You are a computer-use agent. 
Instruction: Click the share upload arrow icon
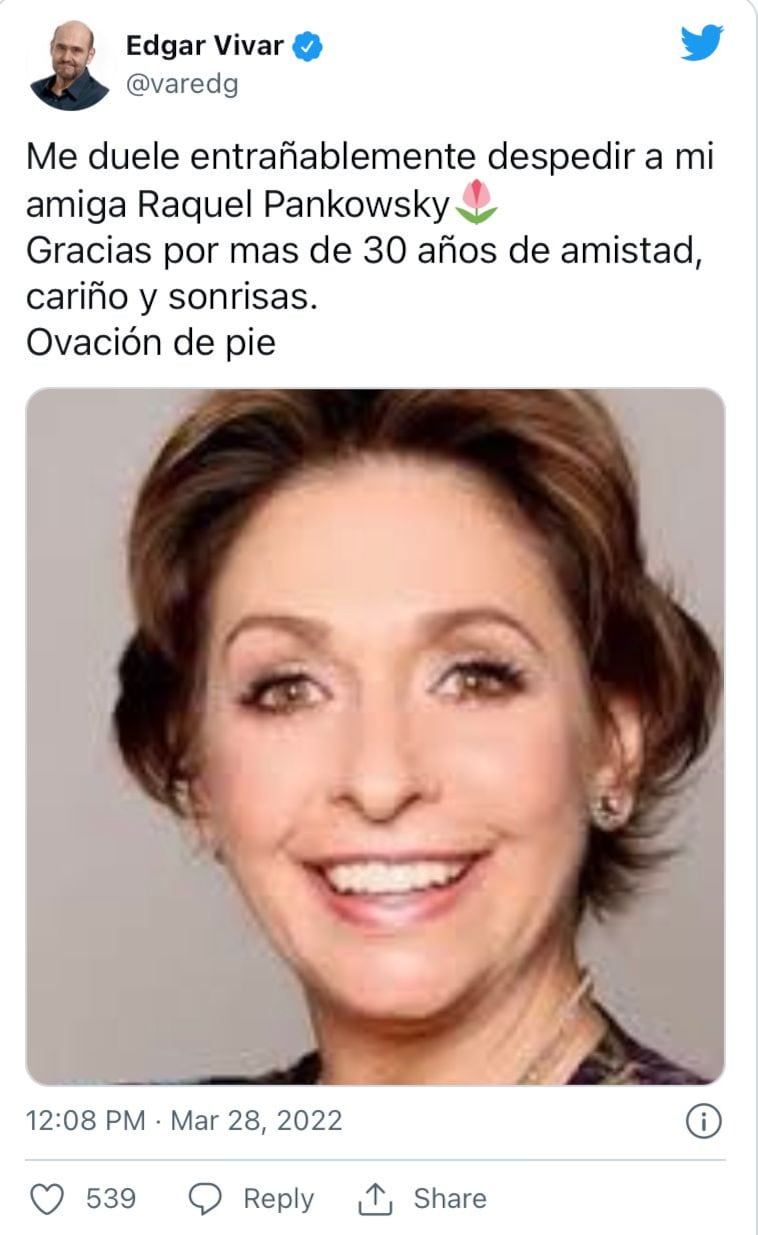pyautogui.click(x=375, y=1197)
